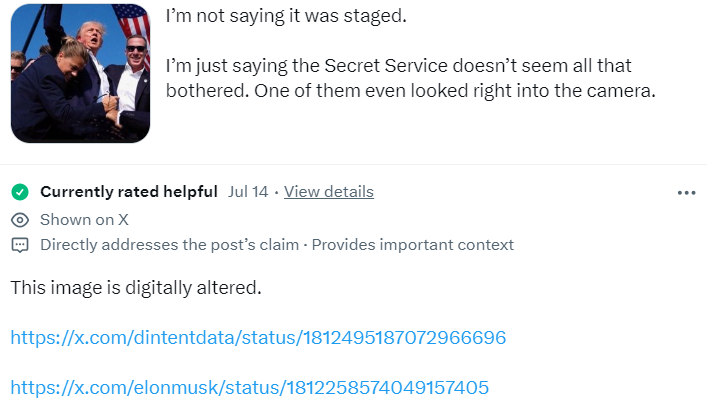The height and width of the screenshot is (408, 707).
Task: Click the speech bubble icon beside the note tags
Action: click(x=20, y=245)
